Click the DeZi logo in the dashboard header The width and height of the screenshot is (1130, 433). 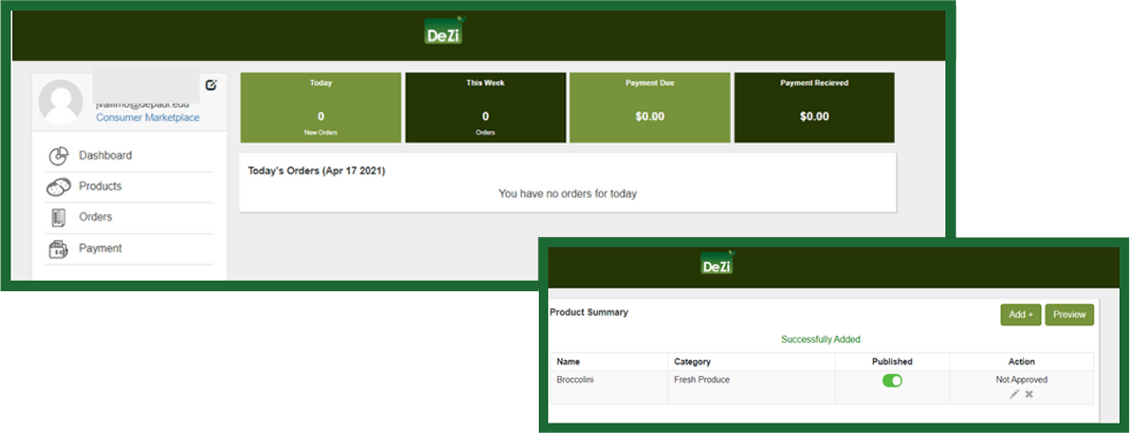[x=442, y=33]
